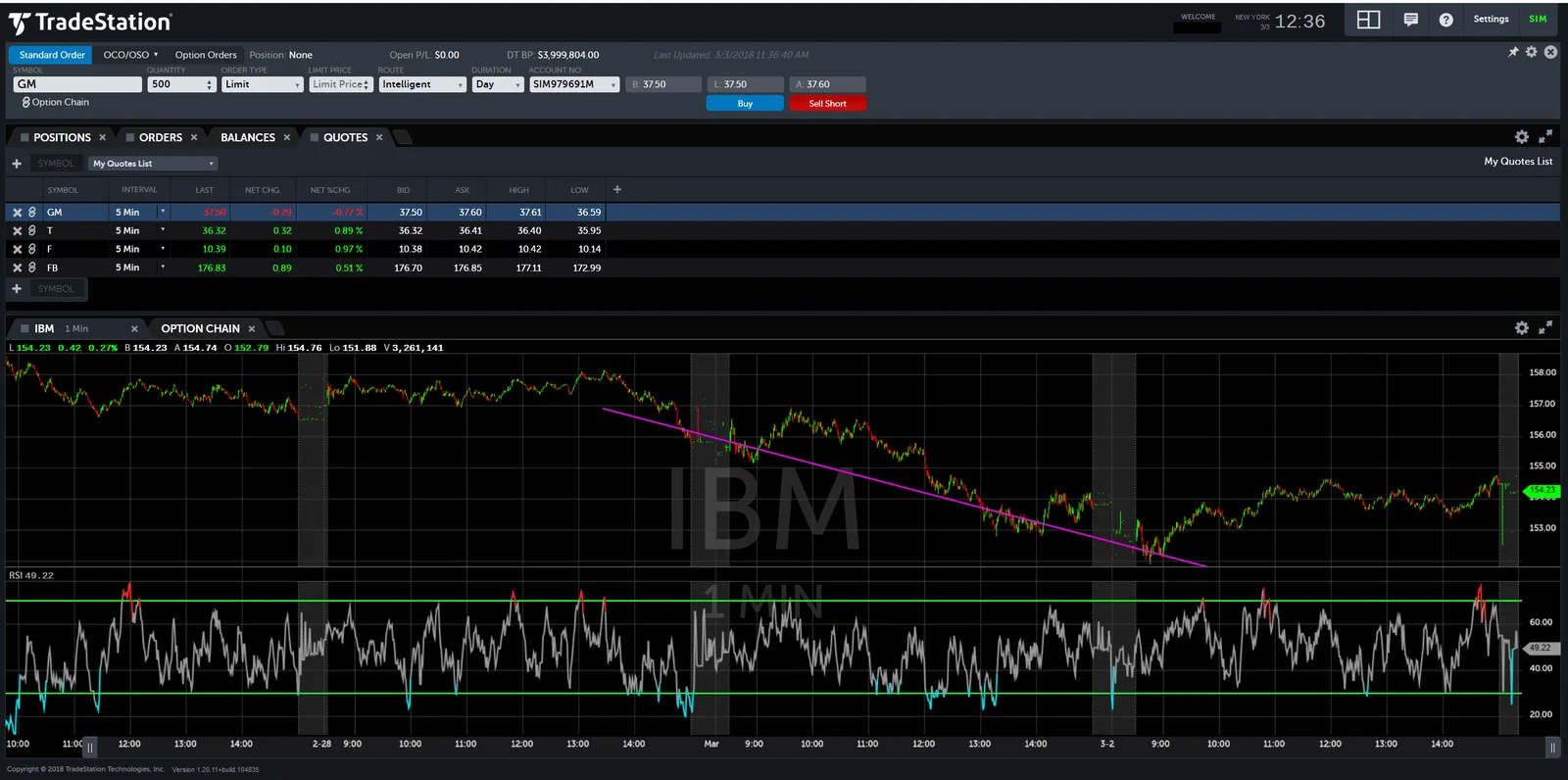Open quotes panel gear settings
1568x780 pixels.
click(x=1522, y=137)
